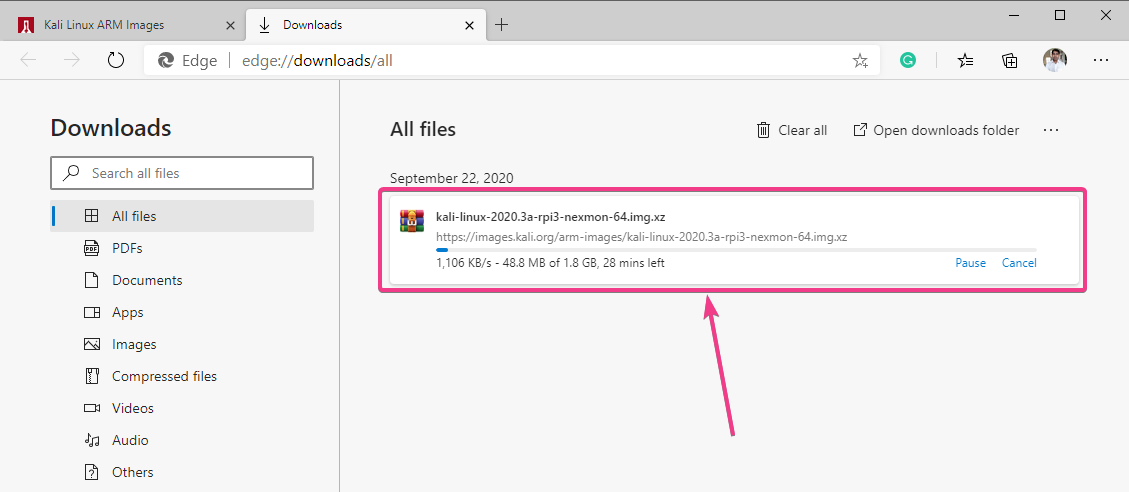Screen dimensions: 1129x492
Task: Filter downloads by Apps
Action: [x=182, y=312]
